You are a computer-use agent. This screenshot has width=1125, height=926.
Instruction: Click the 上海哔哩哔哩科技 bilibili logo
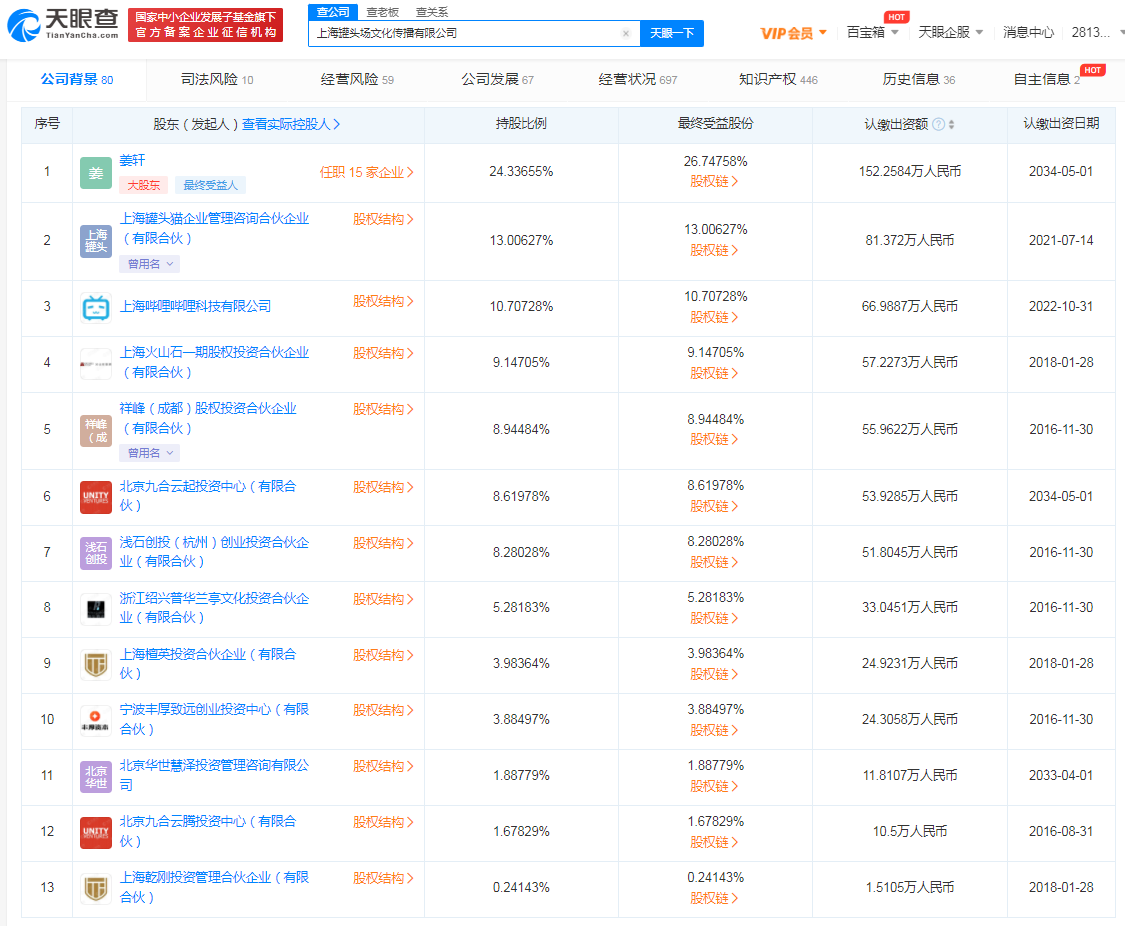point(95,308)
